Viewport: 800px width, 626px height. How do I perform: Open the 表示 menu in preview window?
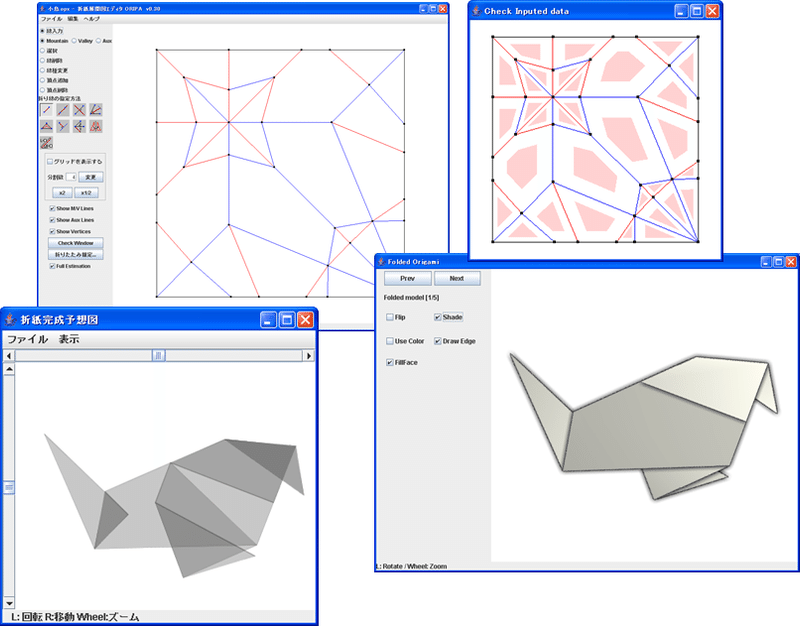pyautogui.click(x=69, y=339)
